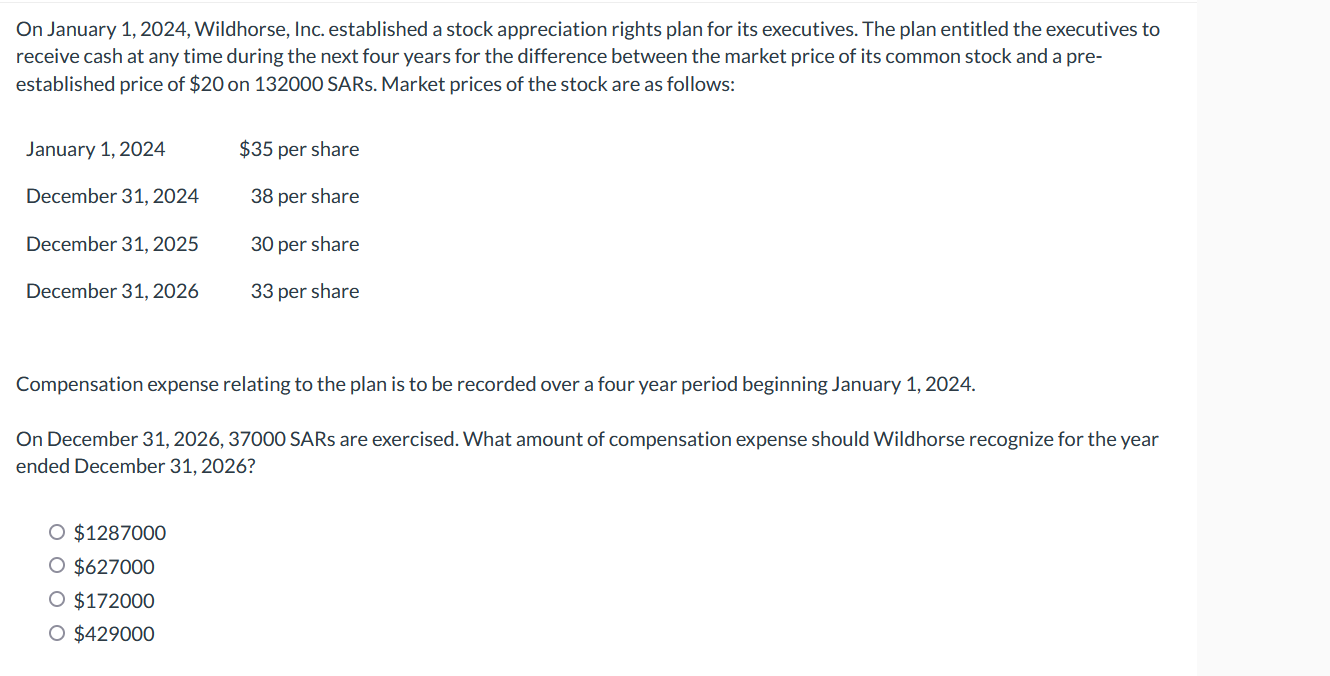The height and width of the screenshot is (676, 1330).
Task: Click the gray sidebar at the right edge
Action: point(1263,340)
